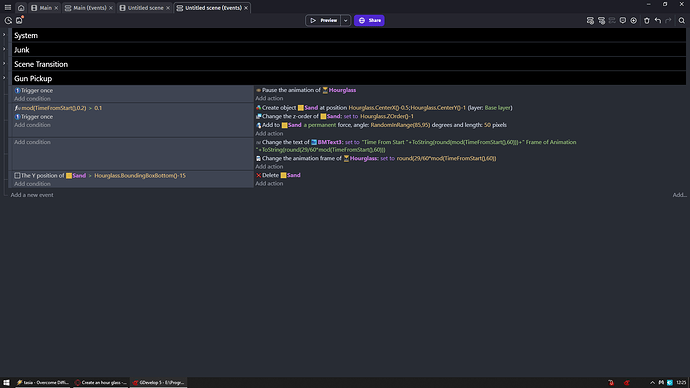690x388 pixels.
Task: Add condition under first Trigger once
Action: [32, 99]
